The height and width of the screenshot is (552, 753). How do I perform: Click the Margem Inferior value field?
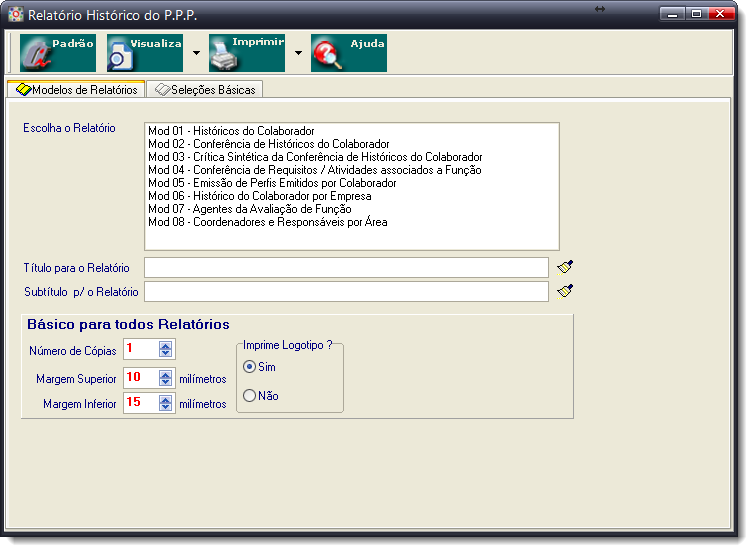tap(141, 403)
